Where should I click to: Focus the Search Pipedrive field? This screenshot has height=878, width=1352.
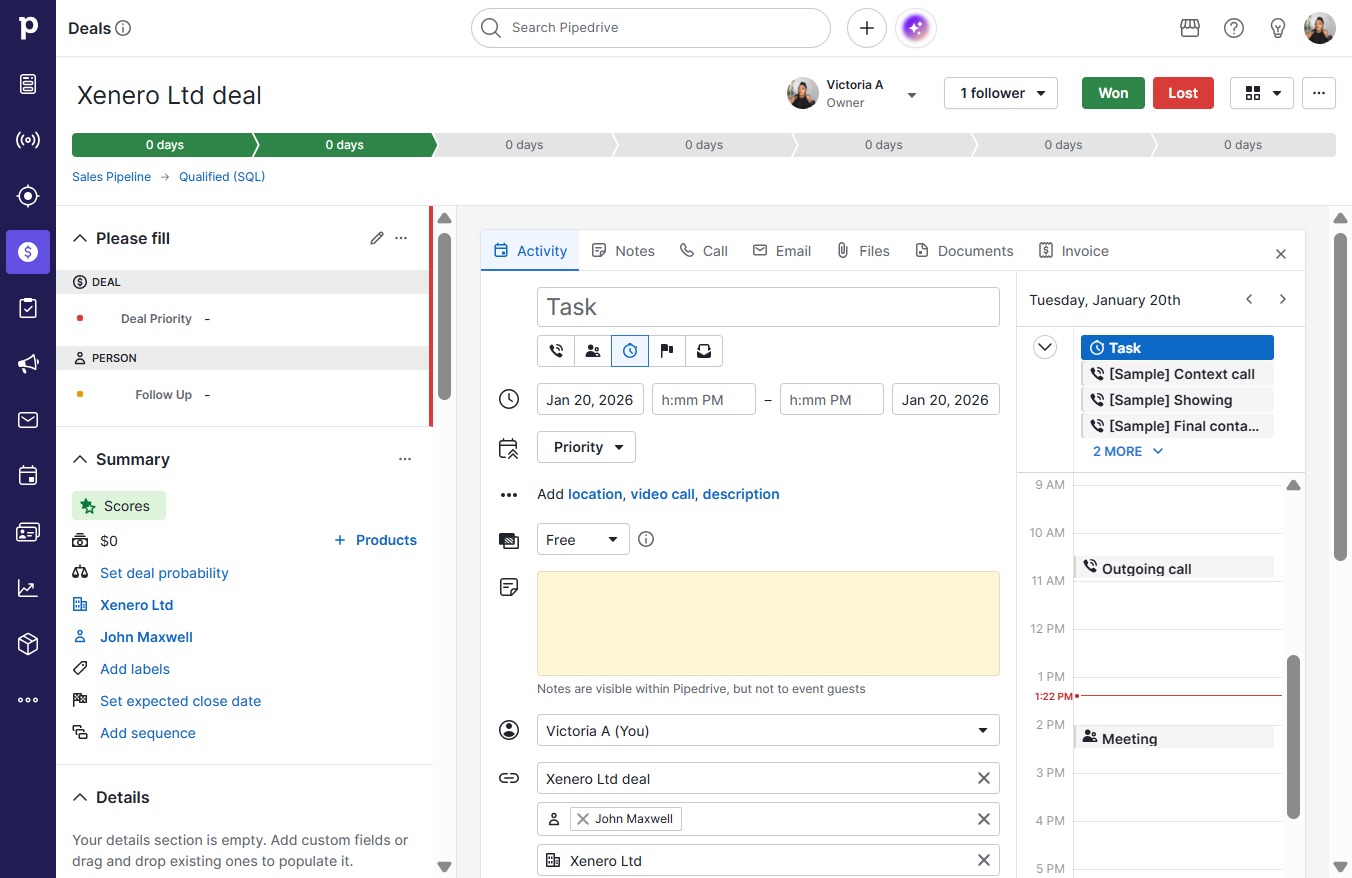(x=651, y=28)
